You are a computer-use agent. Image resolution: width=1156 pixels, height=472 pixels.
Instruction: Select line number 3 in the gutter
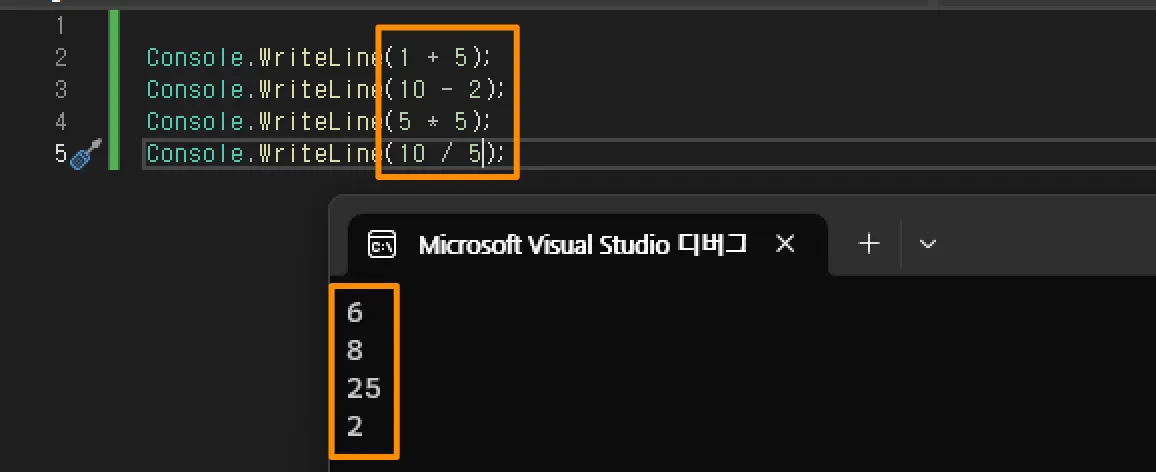[61, 90]
